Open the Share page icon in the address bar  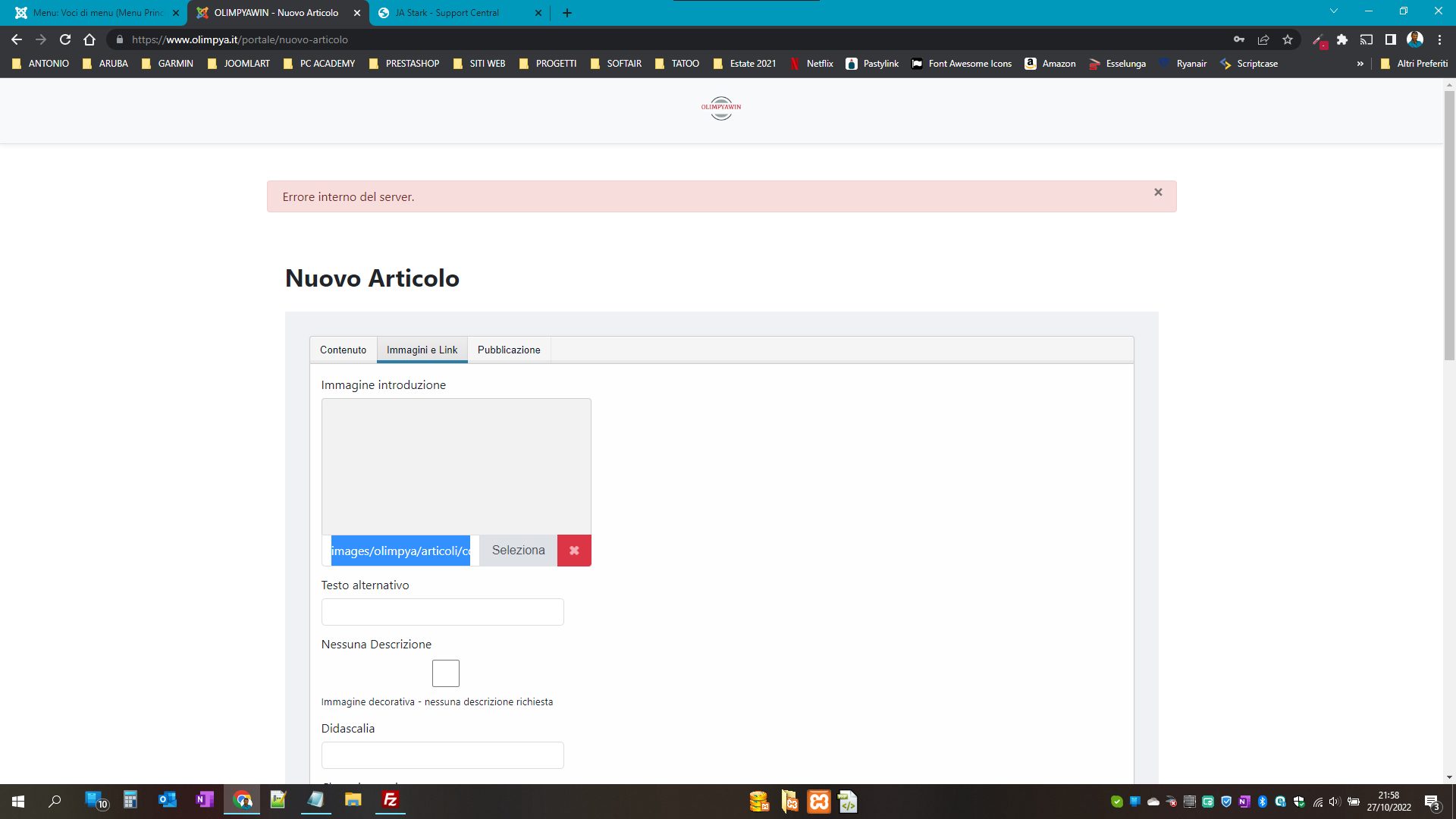click(1263, 39)
